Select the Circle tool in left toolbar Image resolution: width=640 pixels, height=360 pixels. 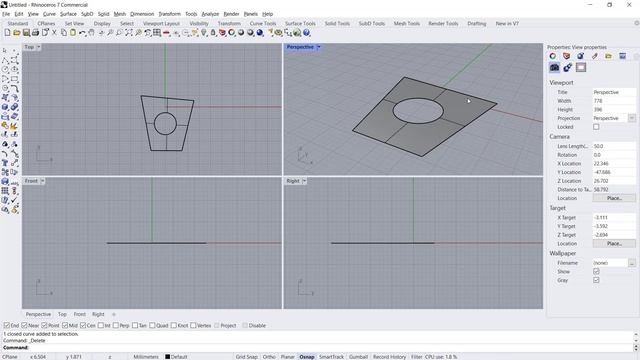point(5,69)
